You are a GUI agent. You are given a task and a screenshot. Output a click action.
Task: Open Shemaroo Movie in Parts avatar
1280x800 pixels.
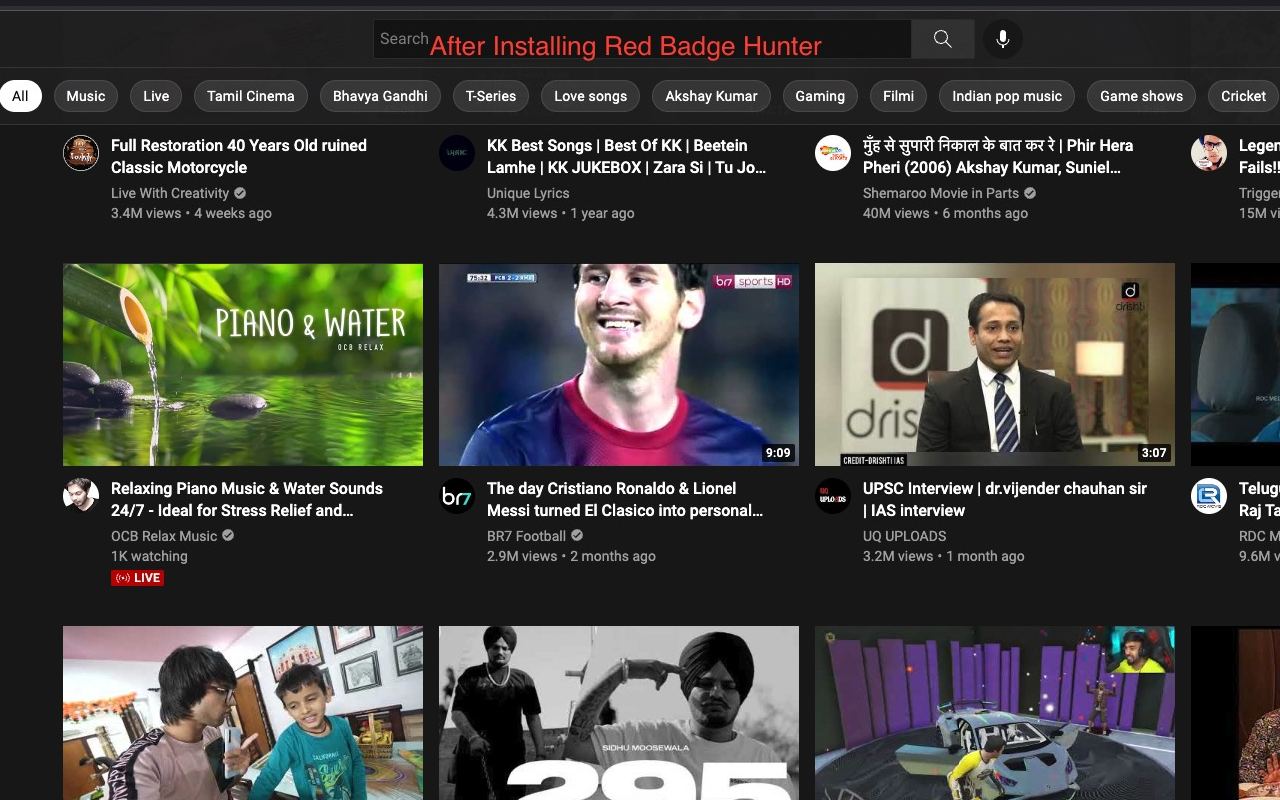coord(833,153)
